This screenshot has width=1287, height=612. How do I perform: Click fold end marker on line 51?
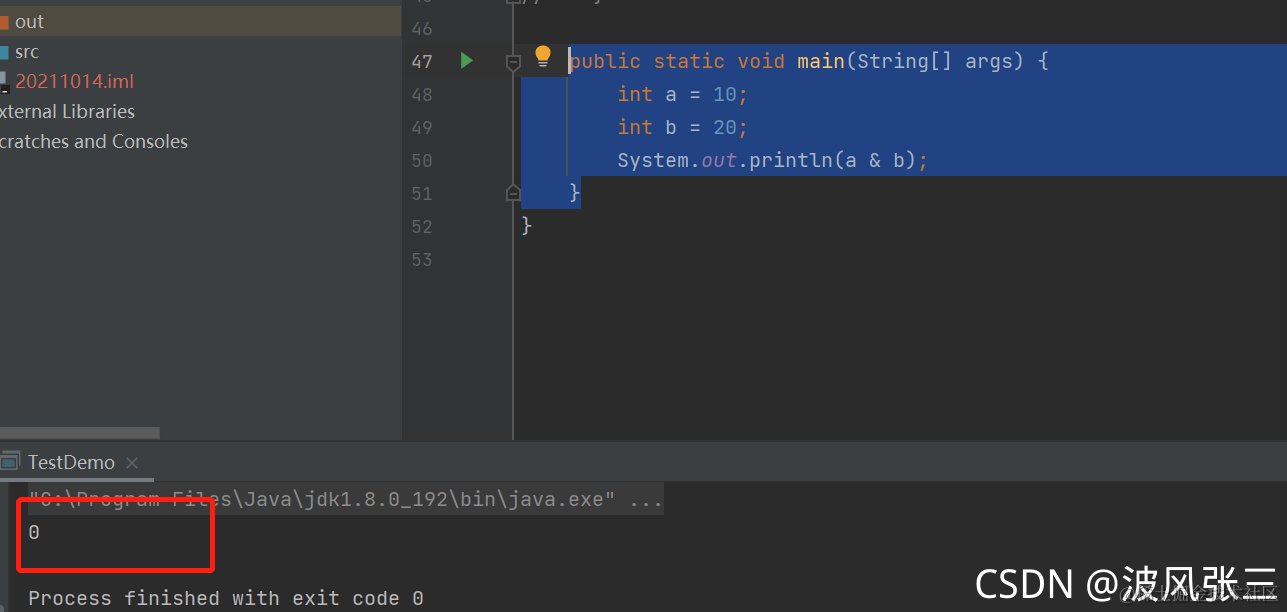tap(513, 193)
